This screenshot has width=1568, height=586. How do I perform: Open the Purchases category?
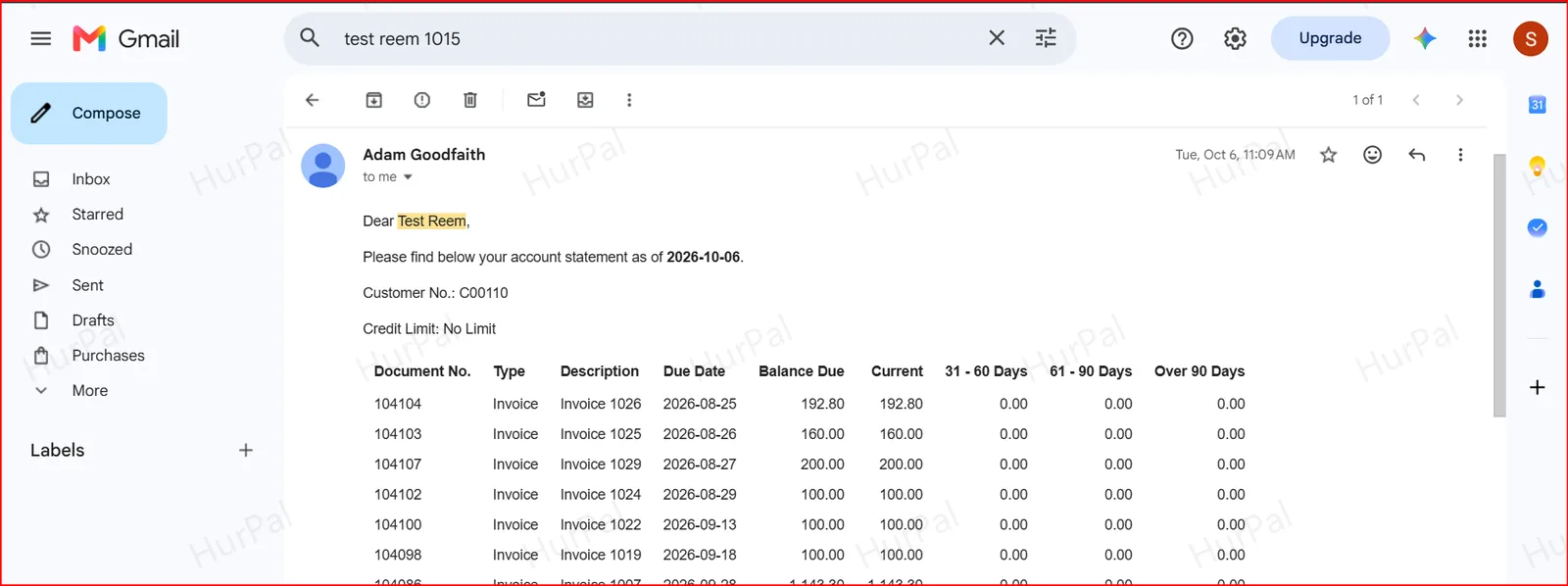tap(108, 356)
